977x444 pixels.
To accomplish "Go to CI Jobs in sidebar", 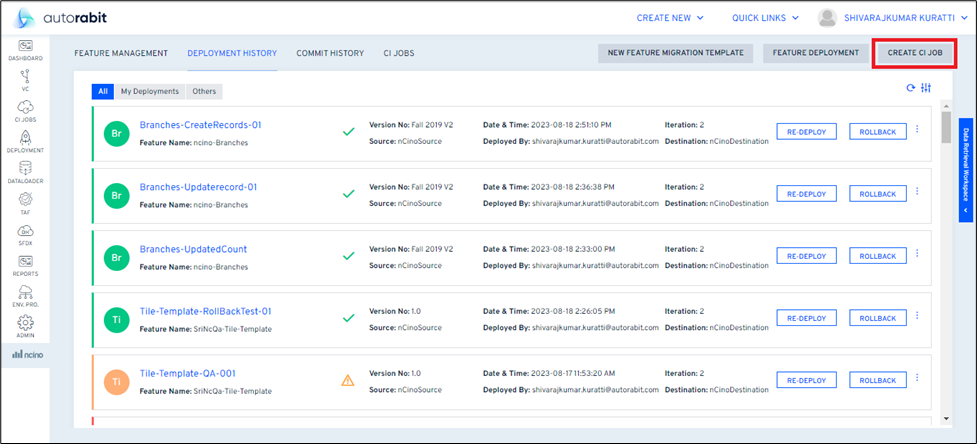I will pyautogui.click(x=25, y=109).
